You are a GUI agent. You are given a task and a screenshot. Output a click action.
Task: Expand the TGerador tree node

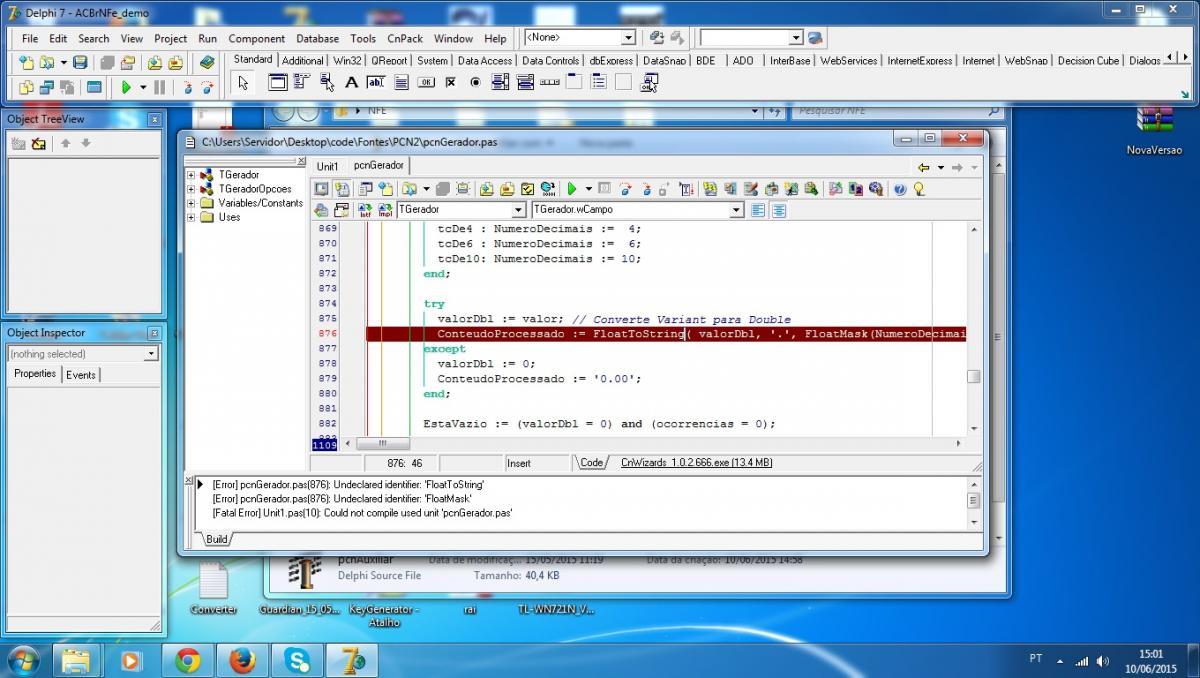pos(191,175)
